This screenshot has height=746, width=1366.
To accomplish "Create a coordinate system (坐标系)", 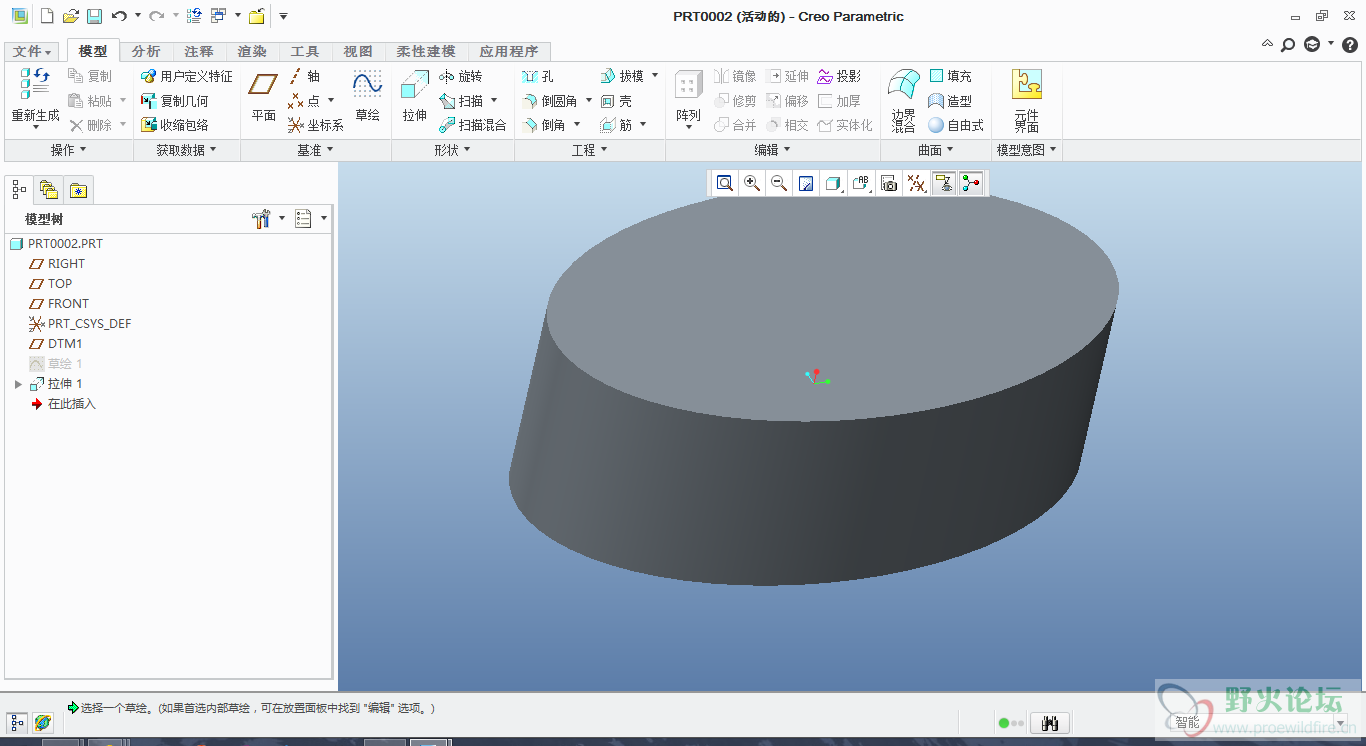I will [315, 125].
